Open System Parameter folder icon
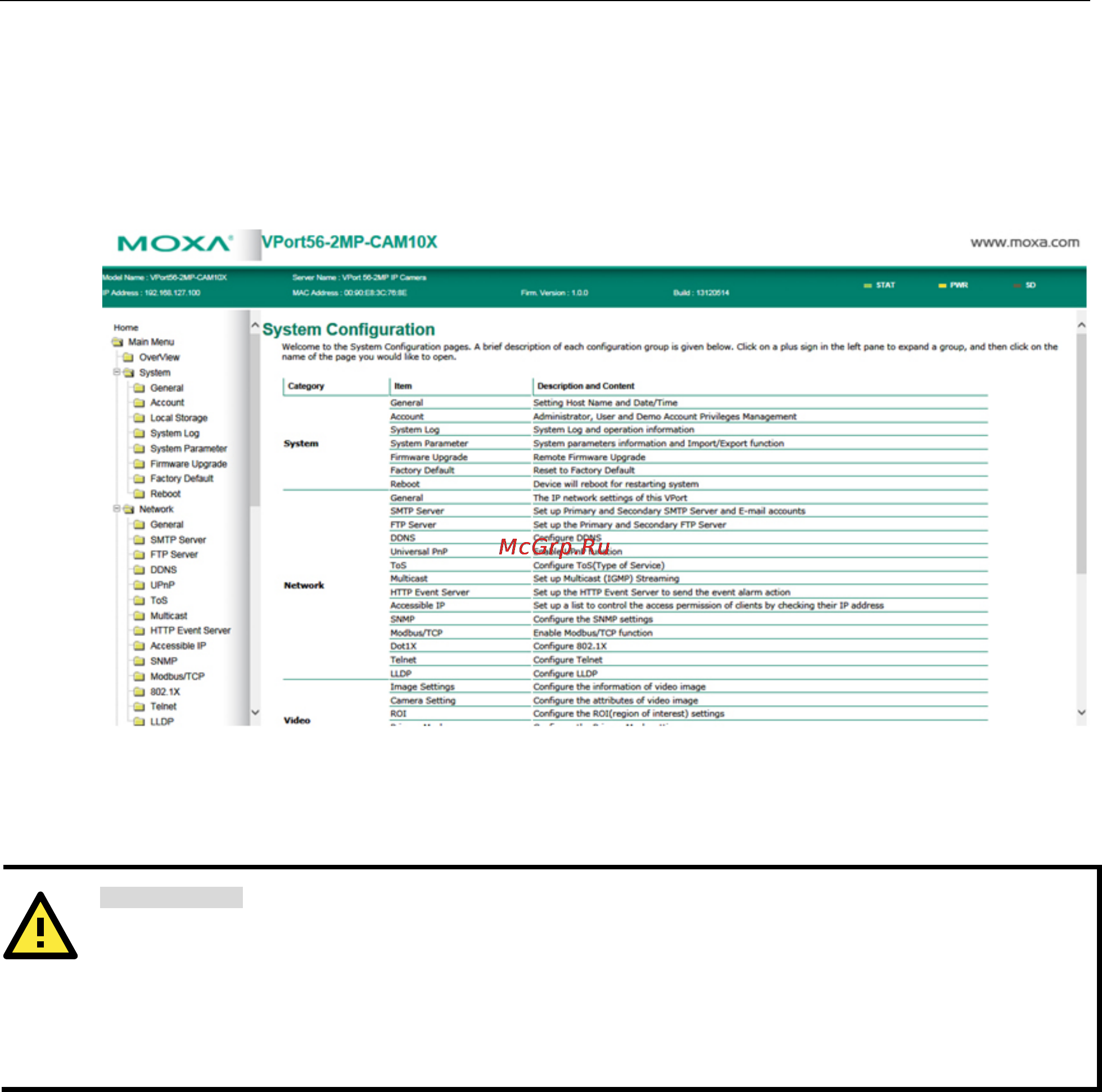This screenshot has height=1092, width=1102. click(x=139, y=448)
